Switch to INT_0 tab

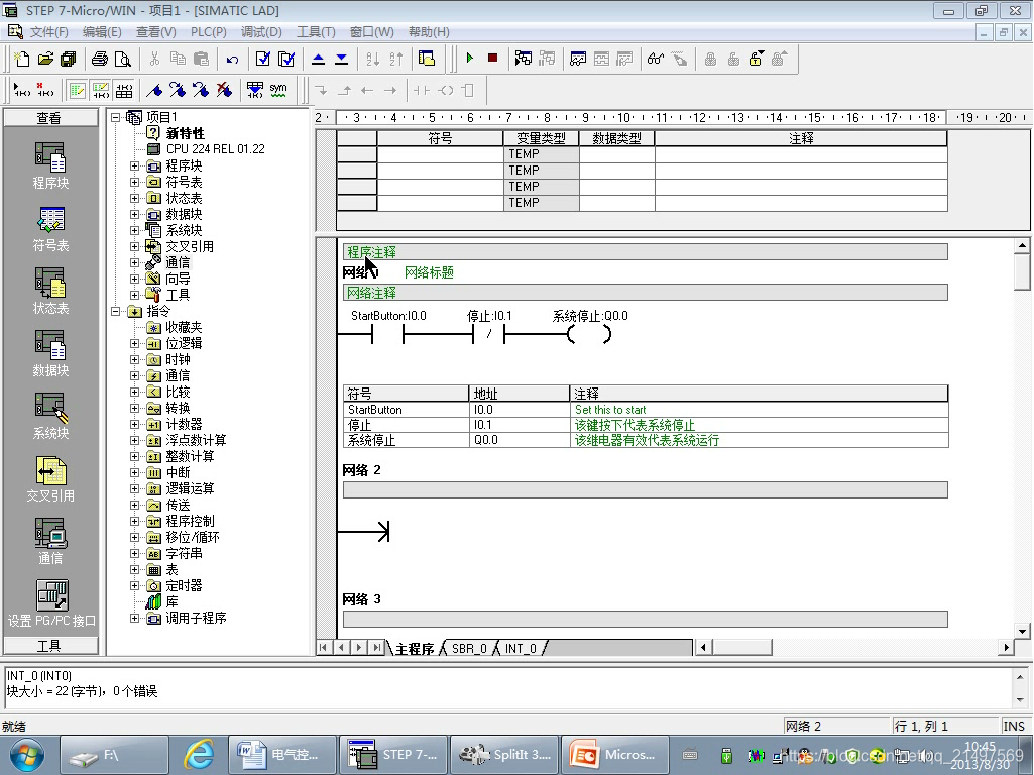pyautogui.click(x=521, y=648)
